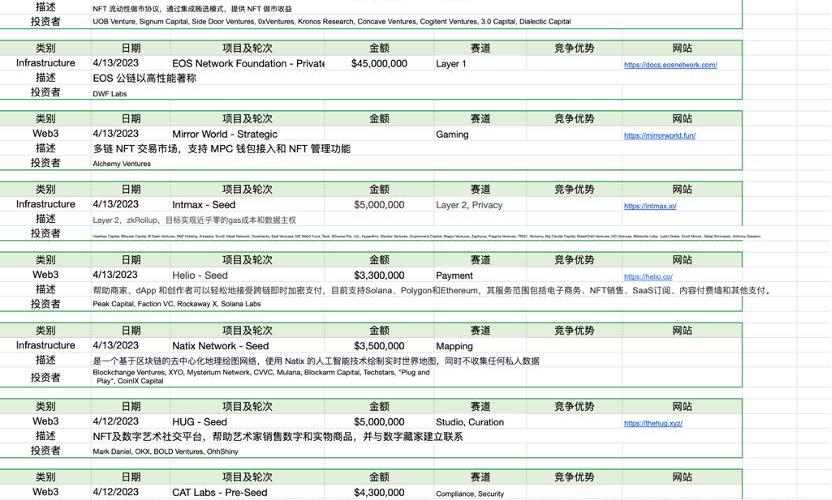Click the Layer 2, Privacy cell

[469, 205]
